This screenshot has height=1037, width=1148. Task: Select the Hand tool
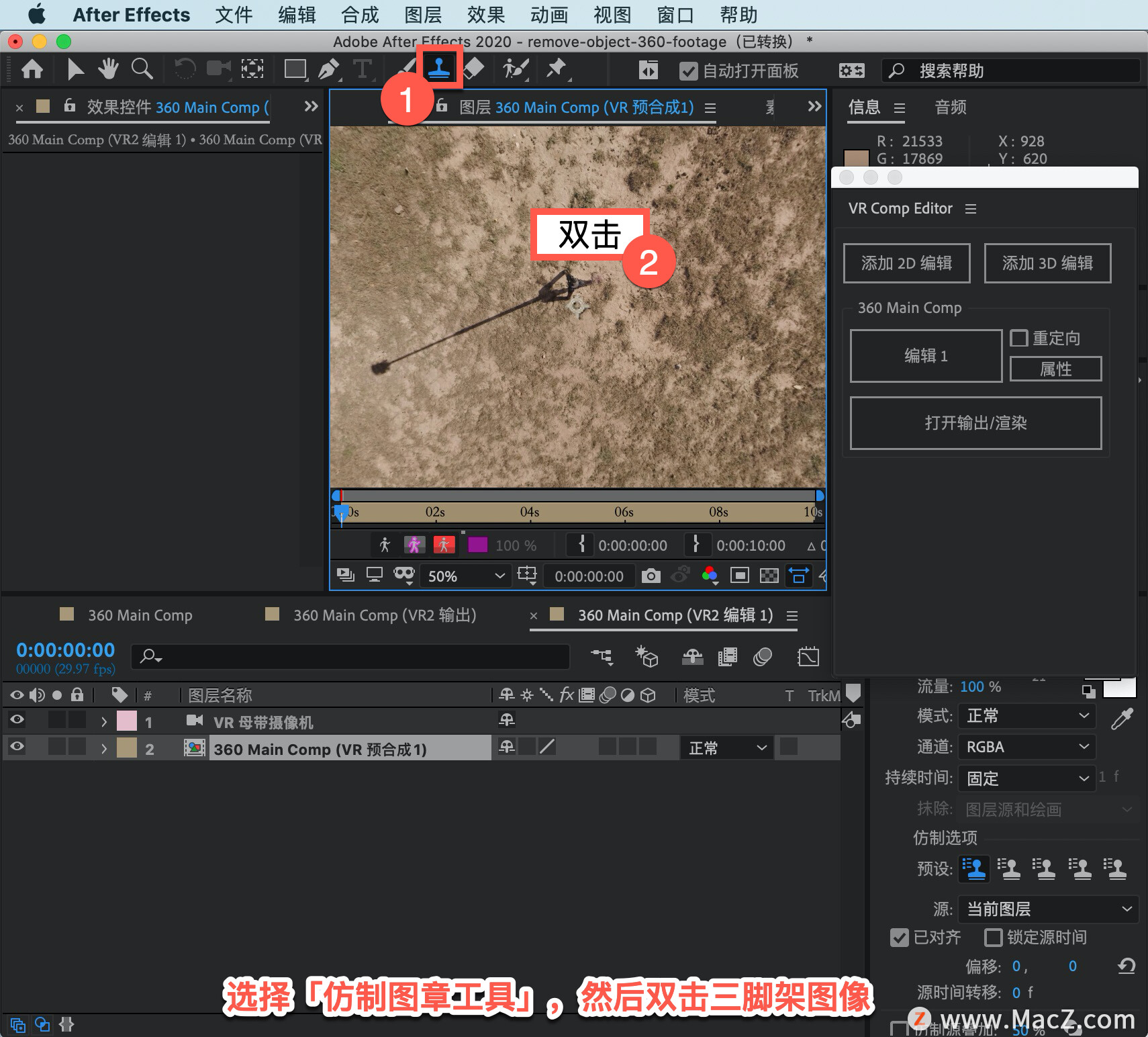[108, 69]
